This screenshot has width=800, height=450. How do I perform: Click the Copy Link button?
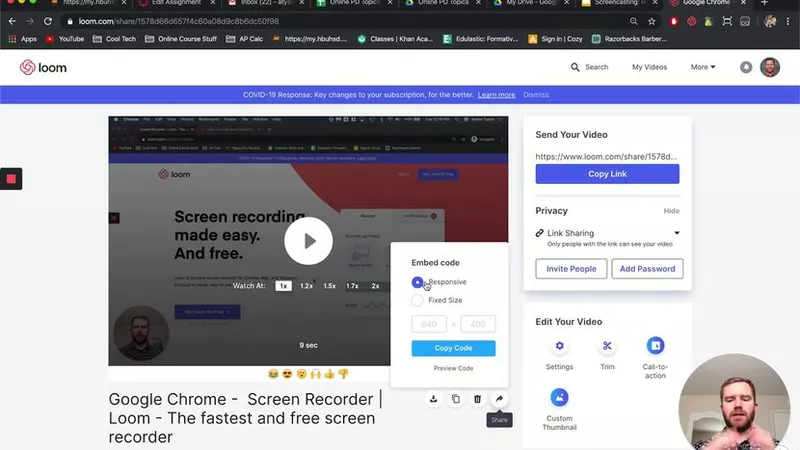point(607,174)
